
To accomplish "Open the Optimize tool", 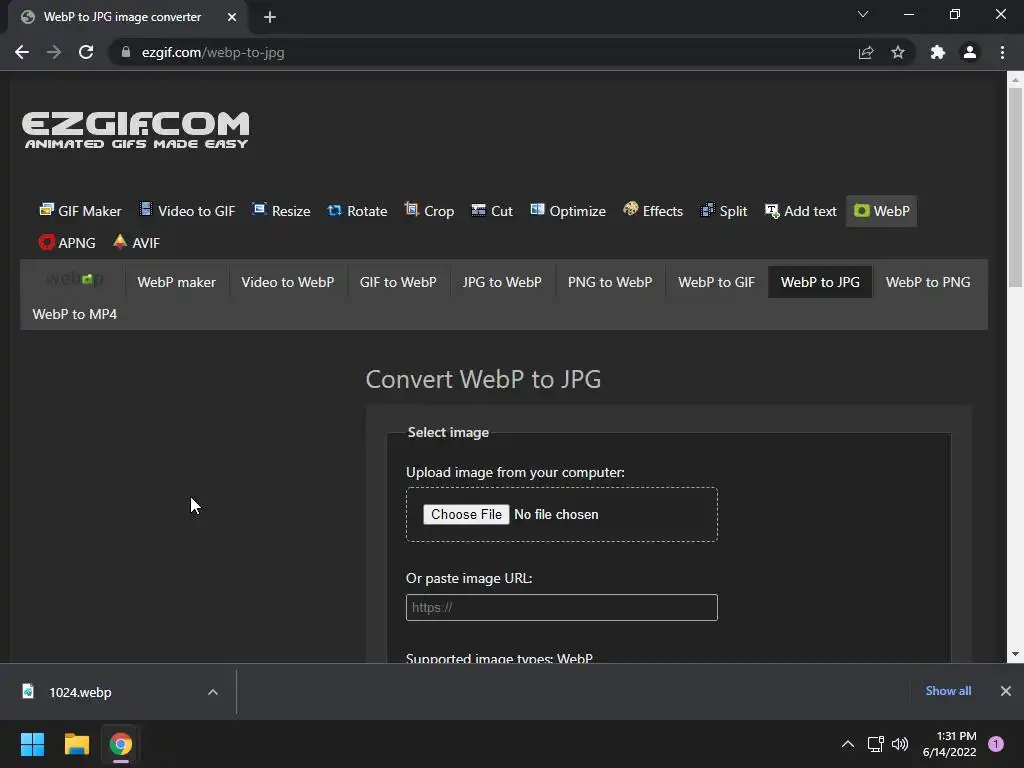I will coord(568,211).
